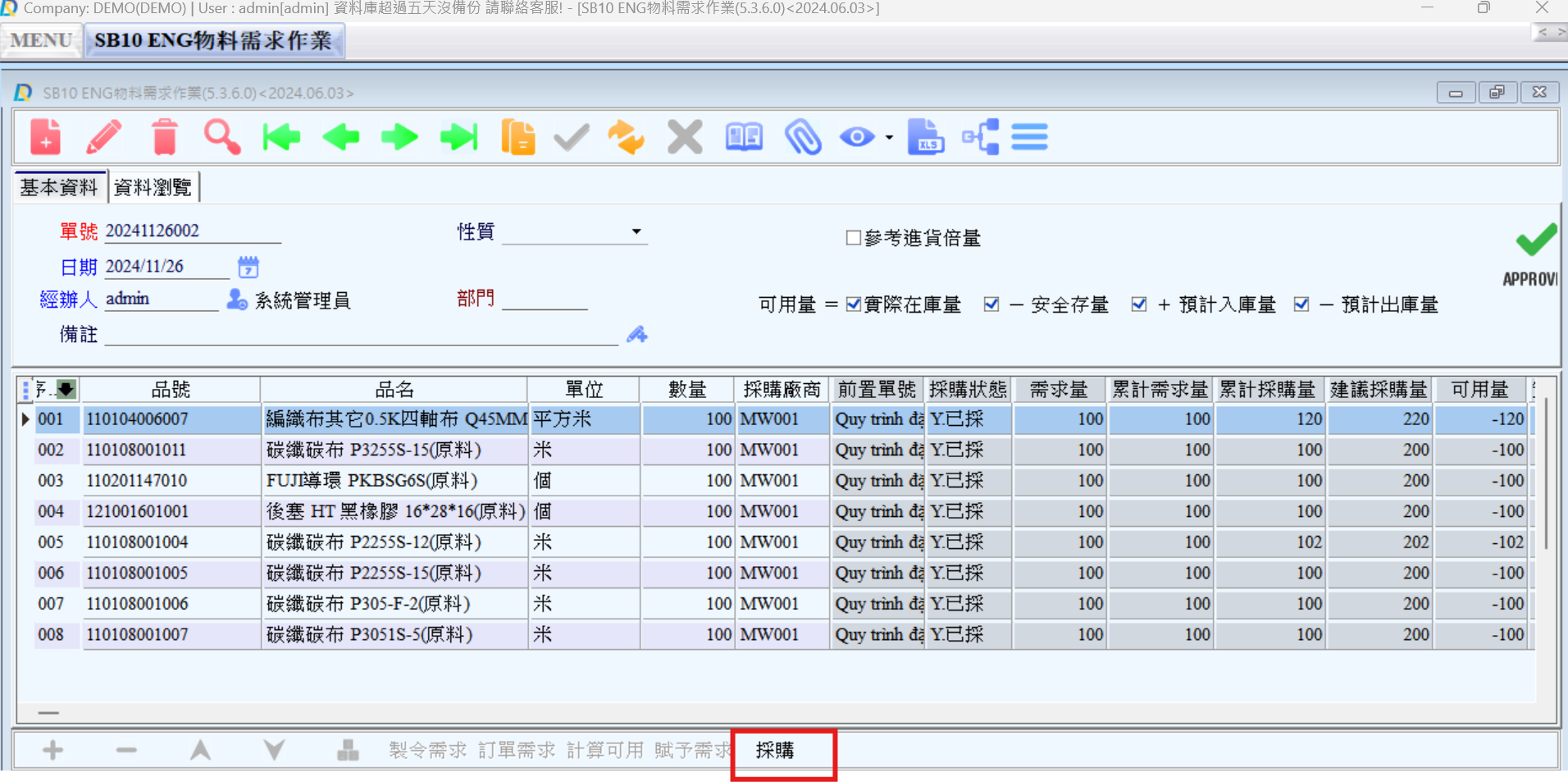Uncheck the 實際在庫量 checkbox
The height and width of the screenshot is (782, 1568).
[853, 304]
